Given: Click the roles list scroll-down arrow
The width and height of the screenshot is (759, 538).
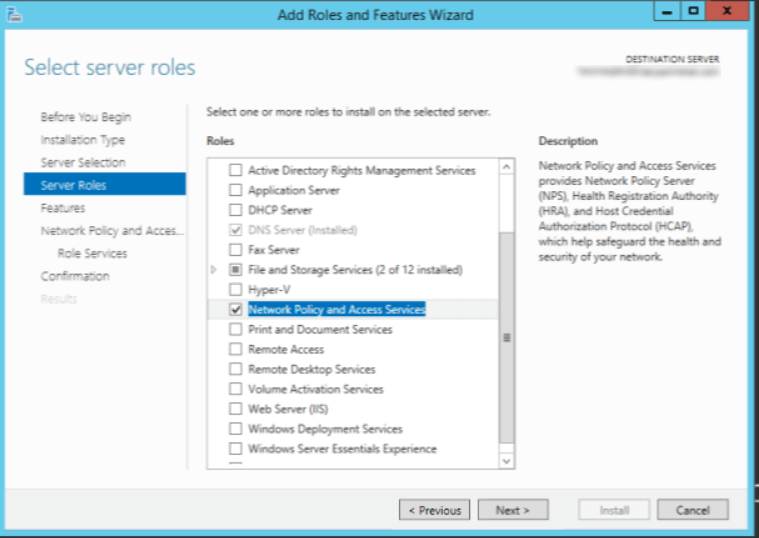Looking at the screenshot, I should point(506,461).
